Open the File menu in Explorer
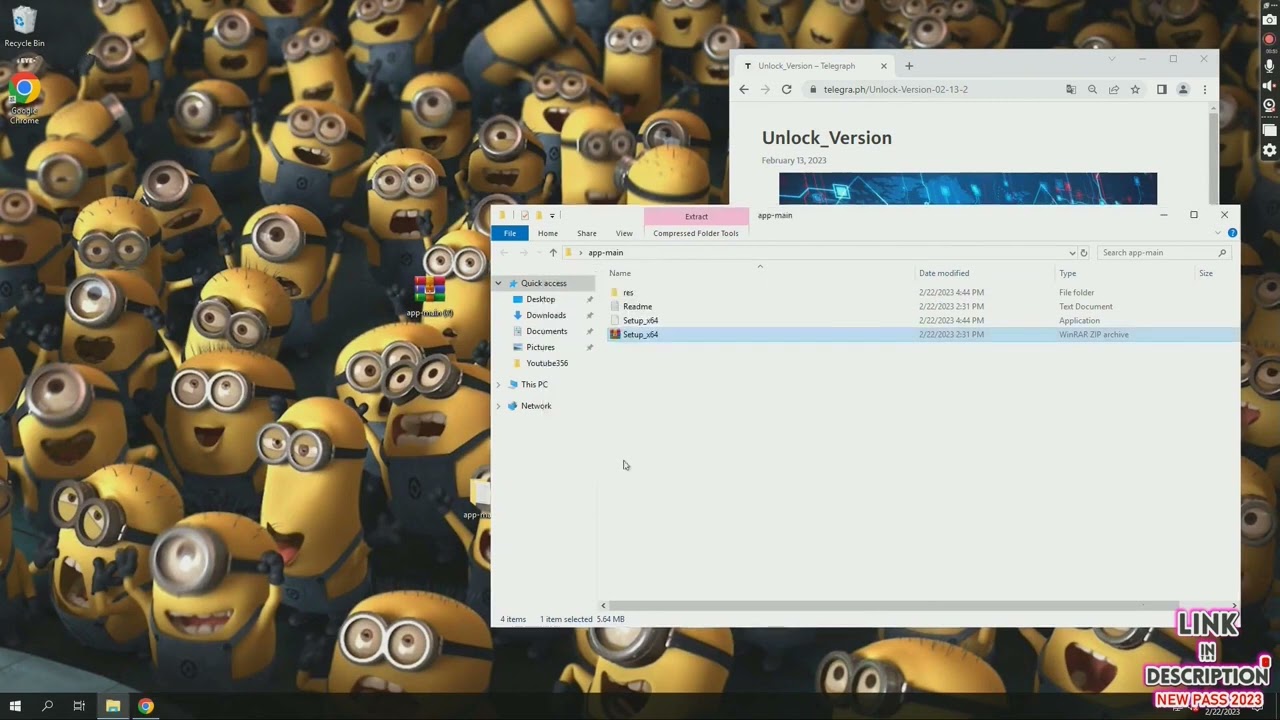The height and width of the screenshot is (720, 1280). click(x=510, y=233)
